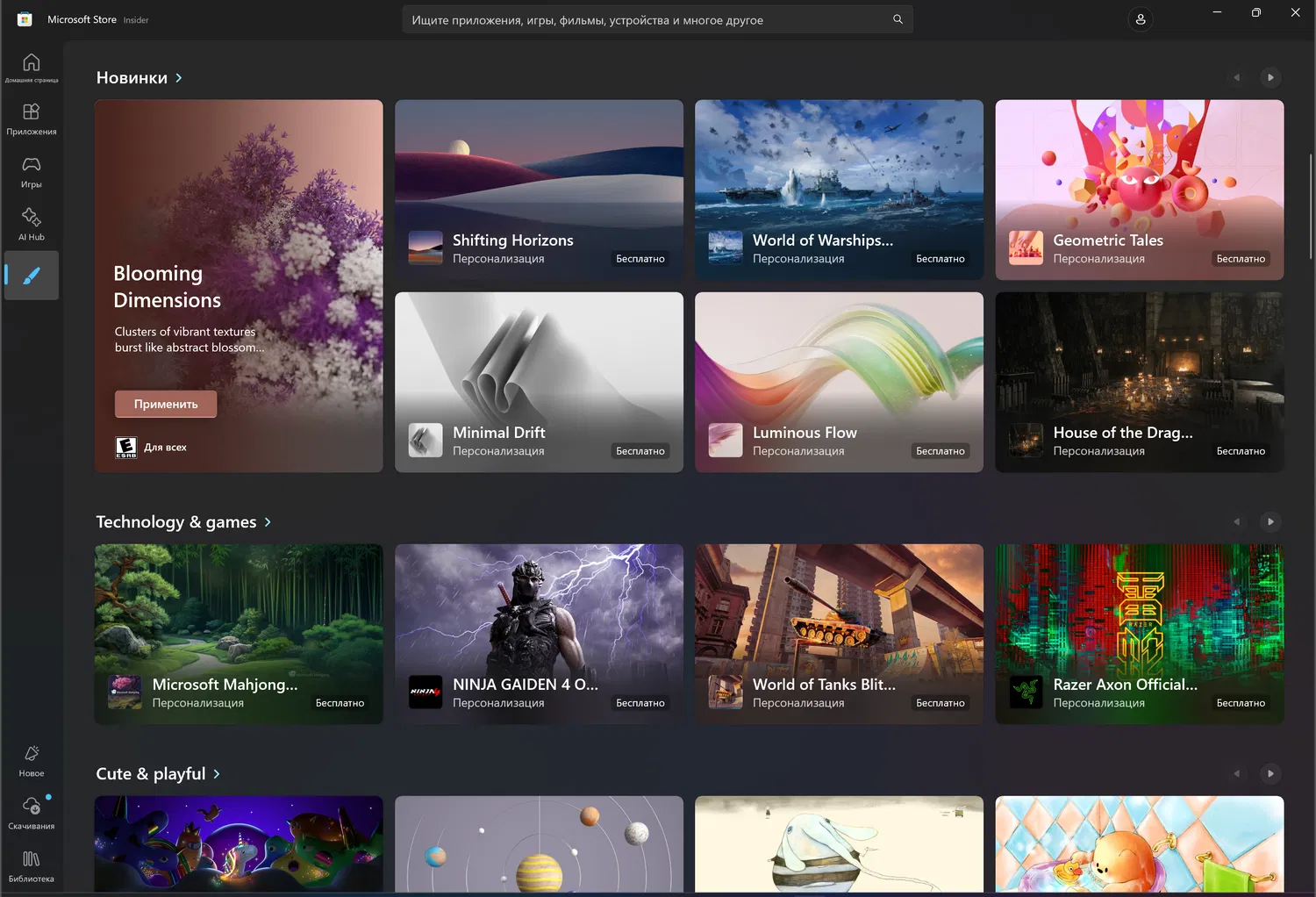1316x897 pixels.
Task: Open the Home page sidebar icon
Action: (32, 67)
